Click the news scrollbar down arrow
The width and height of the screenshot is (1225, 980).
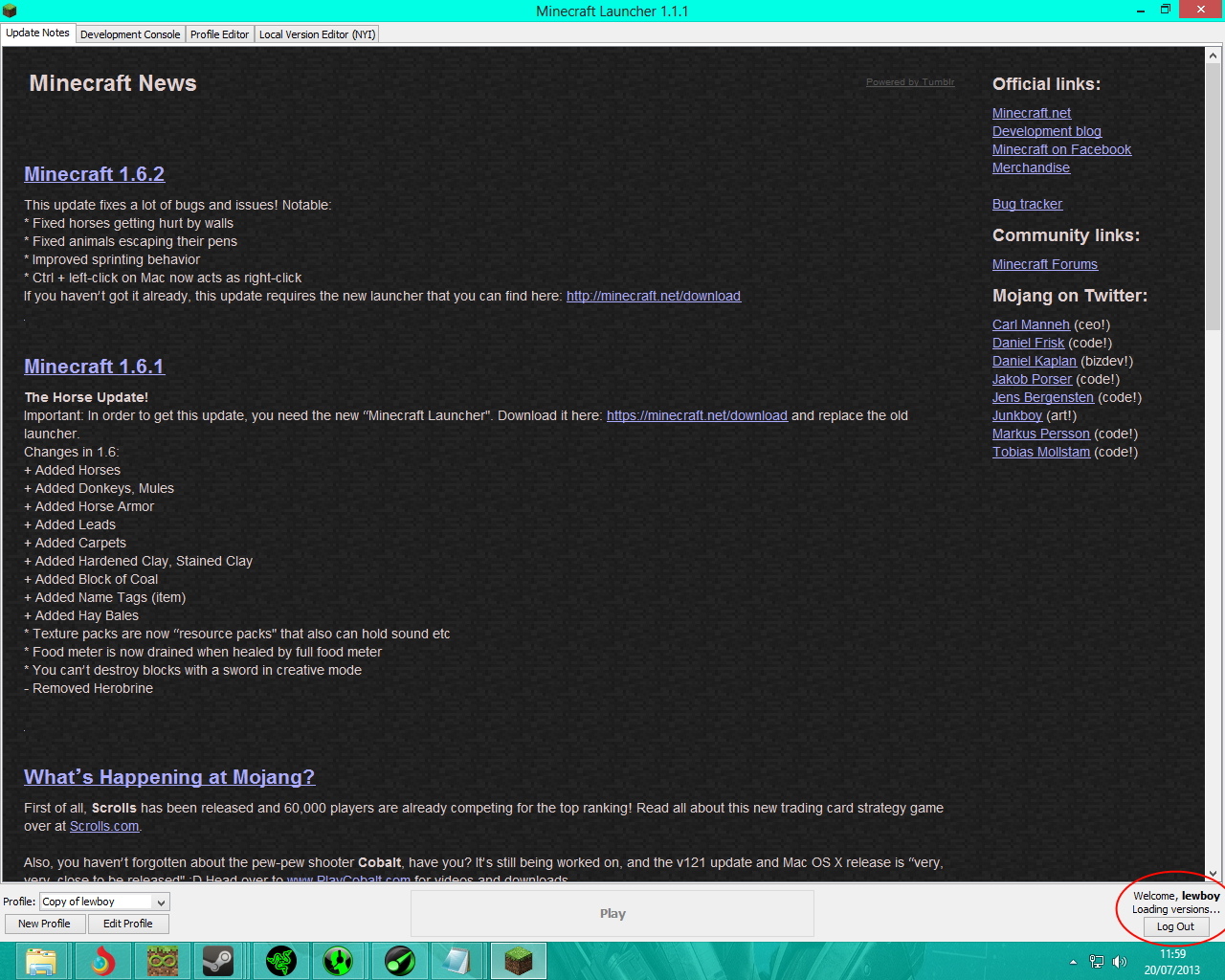1213,873
